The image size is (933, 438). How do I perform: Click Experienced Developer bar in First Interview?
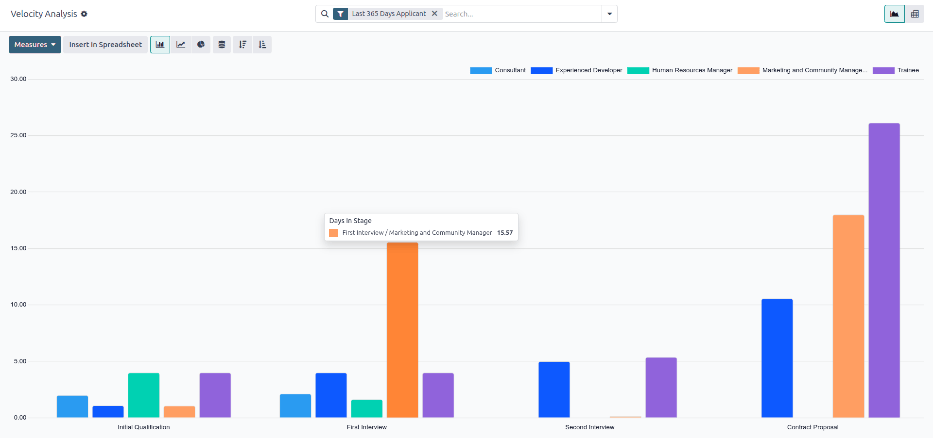click(x=331, y=395)
